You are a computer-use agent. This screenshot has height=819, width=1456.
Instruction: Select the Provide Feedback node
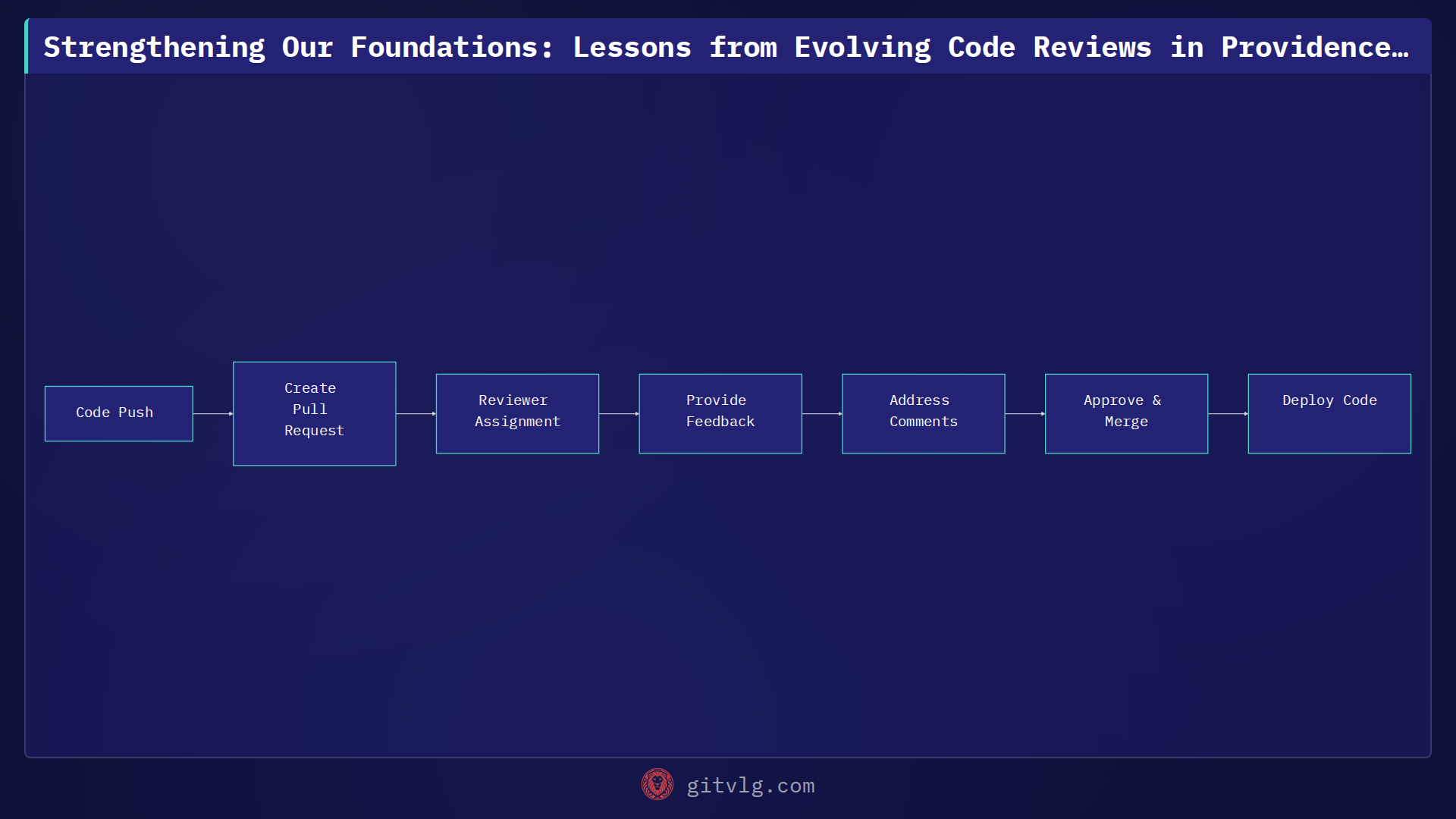(x=720, y=413)
